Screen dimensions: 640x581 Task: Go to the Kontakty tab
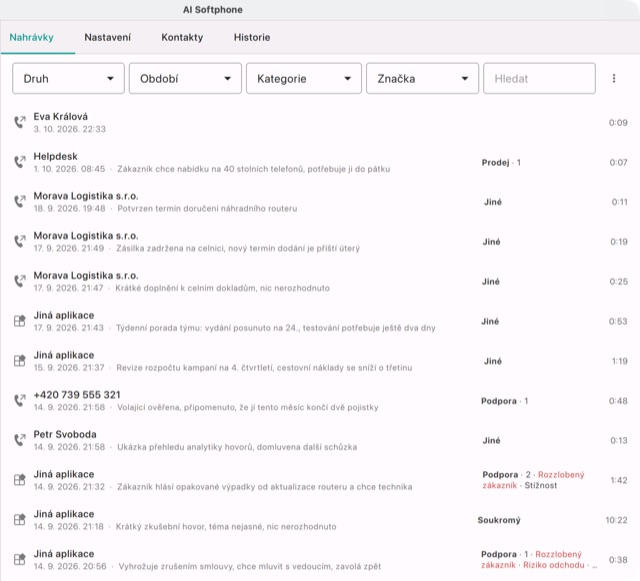[182, 38]
